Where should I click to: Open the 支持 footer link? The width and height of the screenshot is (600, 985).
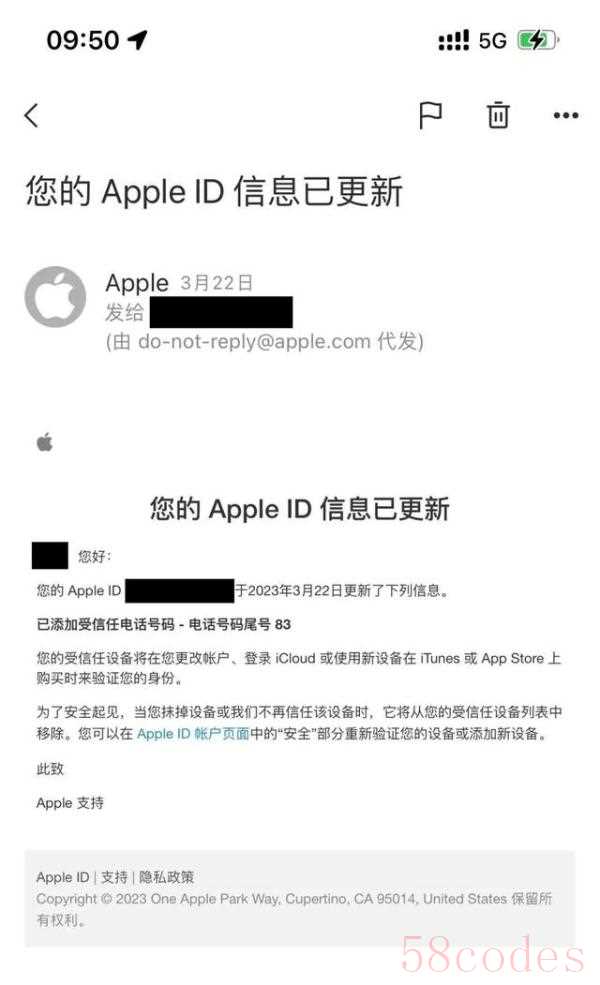pos(114,877)
